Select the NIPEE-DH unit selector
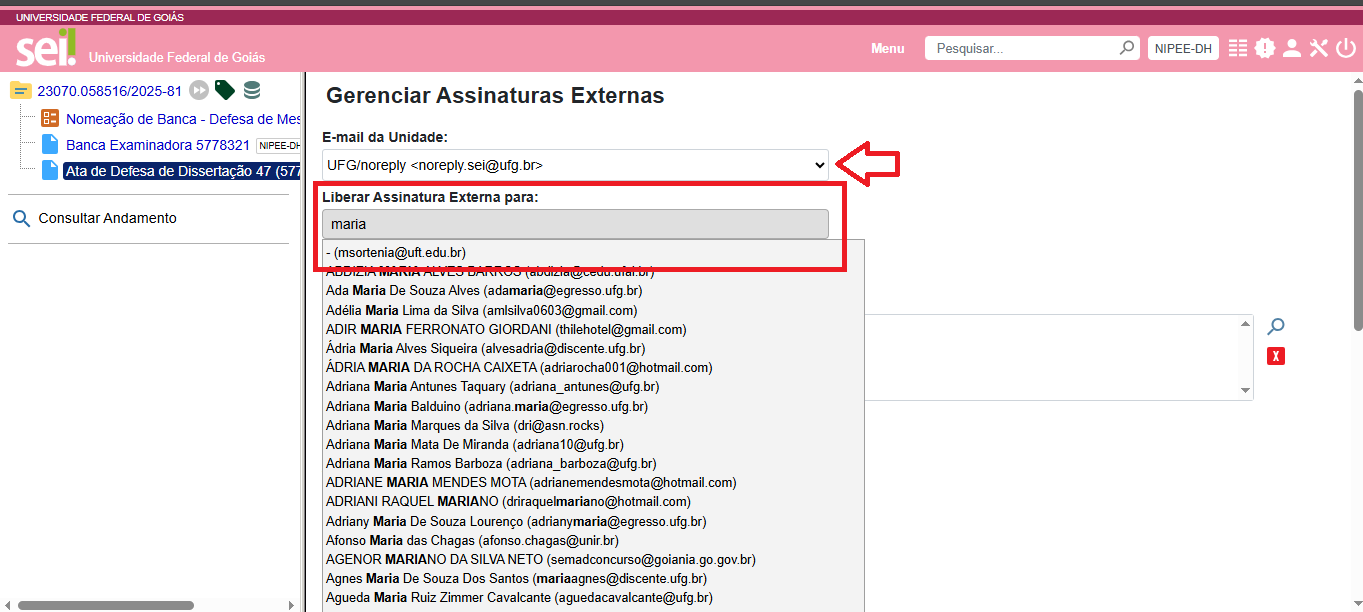The height and width of the screenshot is (612, 1363). point(1183,48)
